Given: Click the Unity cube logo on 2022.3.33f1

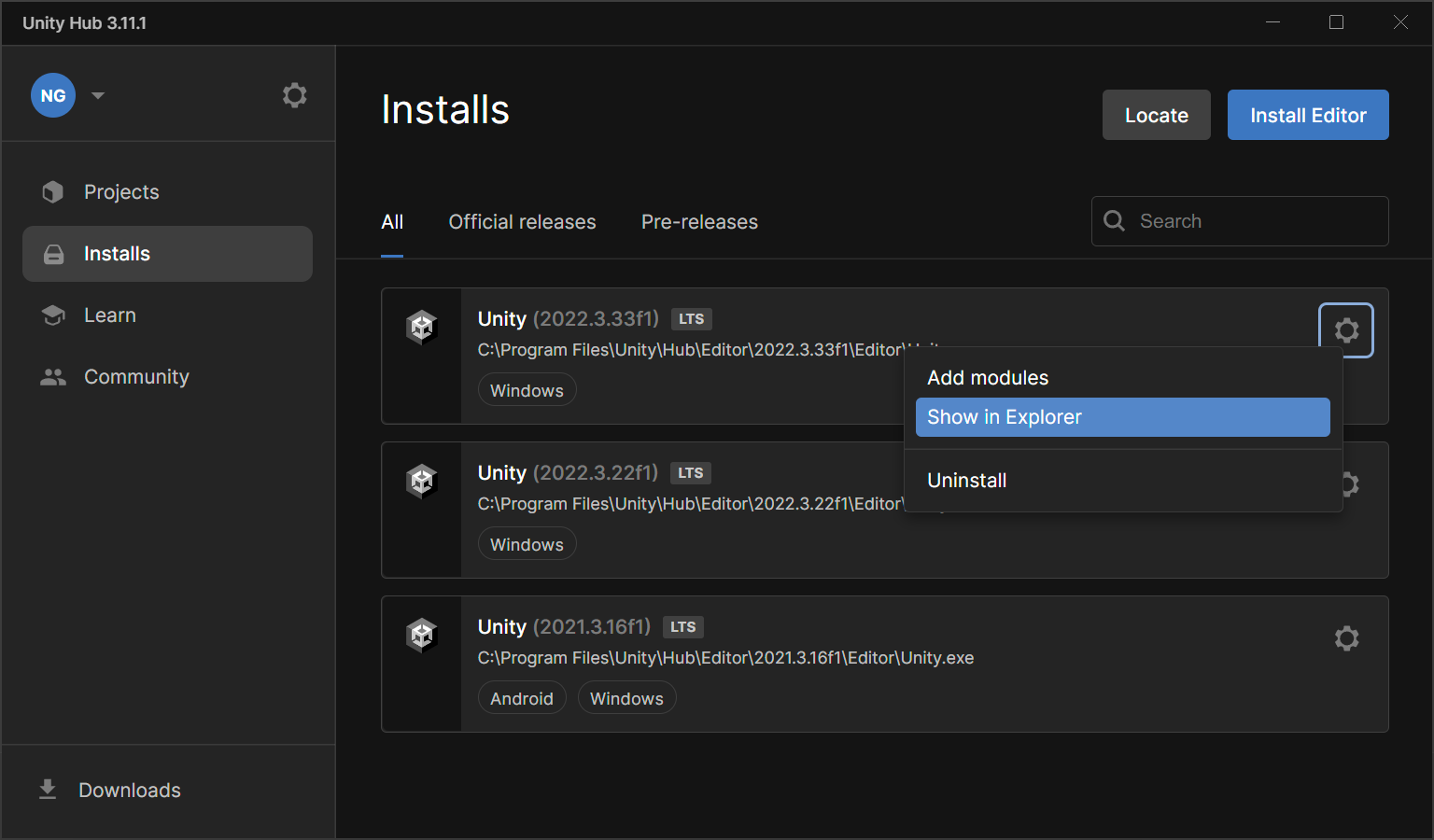Looking at the screenshot, I should coord(421,327).
